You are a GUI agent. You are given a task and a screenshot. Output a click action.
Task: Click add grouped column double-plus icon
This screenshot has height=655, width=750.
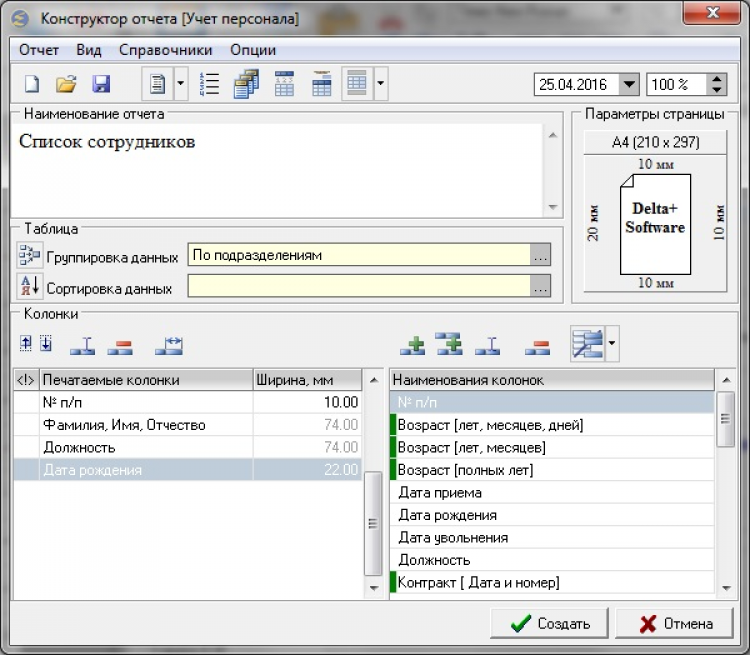point(449,344)
